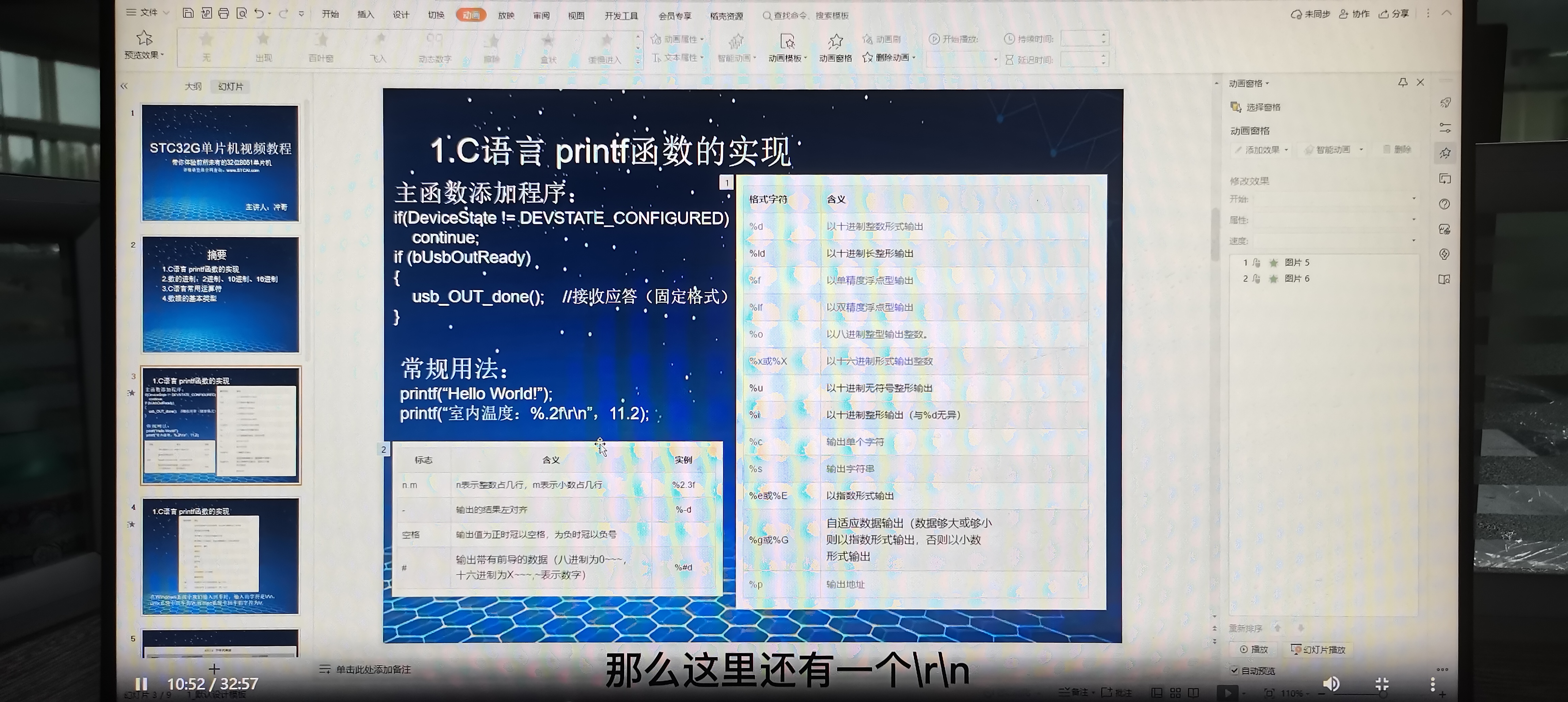The image size is (1568, 702).
Task: Select the 出现 appear animation effect
Action: click(x=263, y=48)
